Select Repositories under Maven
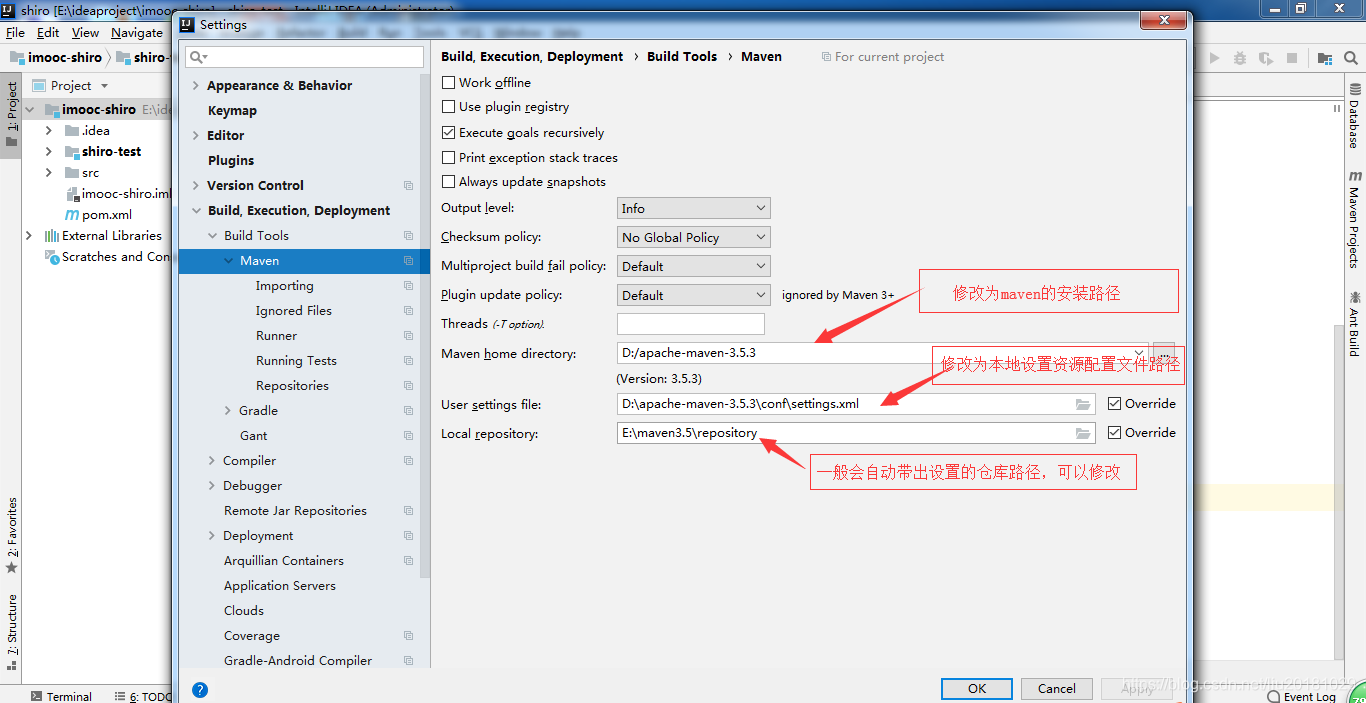Viewport: 1366px width, 703px height. click(292, 386)
